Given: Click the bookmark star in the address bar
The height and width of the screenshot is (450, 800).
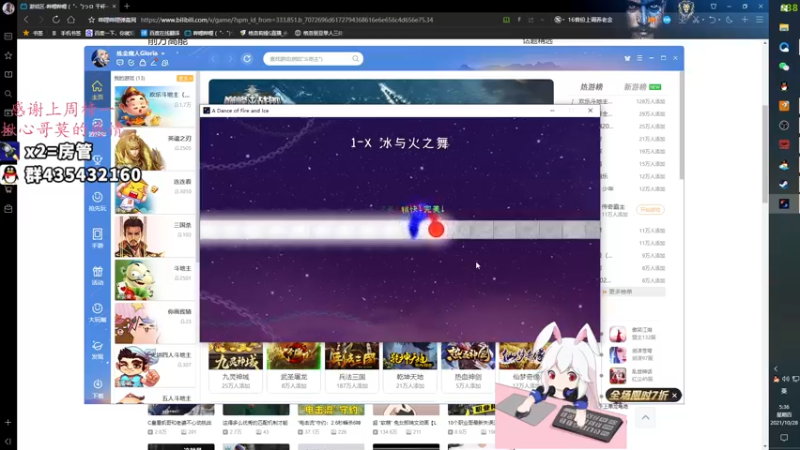Looking at the screenshot, I should (91, 20).
